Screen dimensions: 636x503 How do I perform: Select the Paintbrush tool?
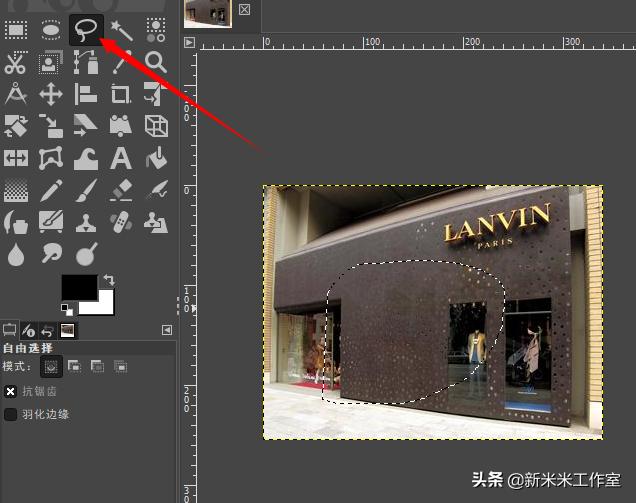(x=86, y=190)
